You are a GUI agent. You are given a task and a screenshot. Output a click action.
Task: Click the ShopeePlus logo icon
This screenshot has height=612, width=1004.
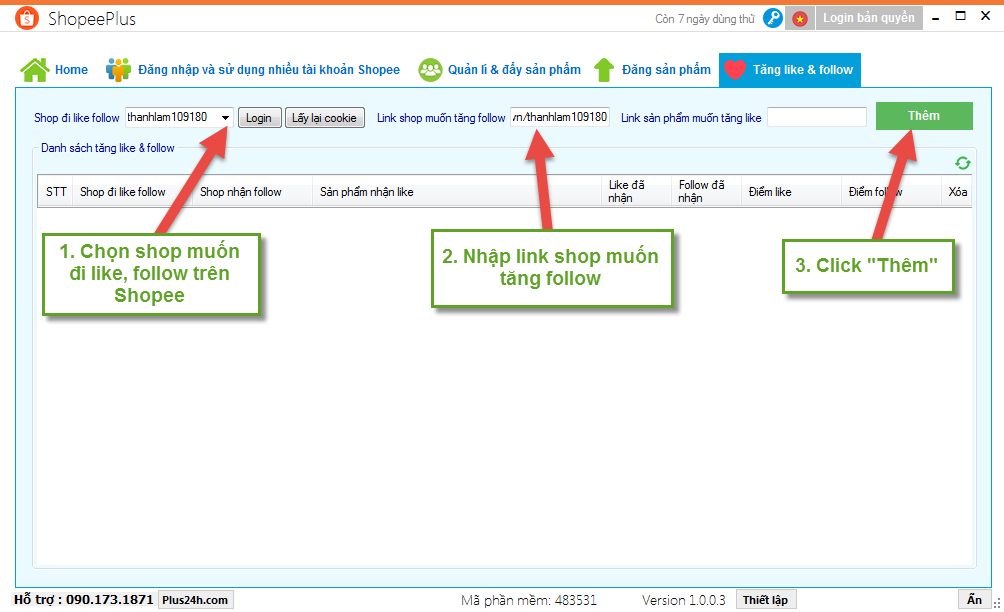pos(26,19)
